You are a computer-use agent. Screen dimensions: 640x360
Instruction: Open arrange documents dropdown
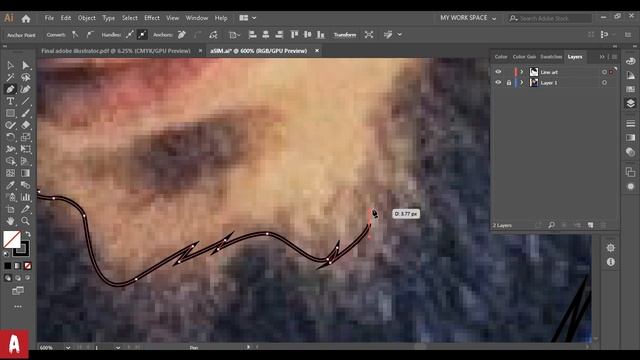tap(248, 18)
